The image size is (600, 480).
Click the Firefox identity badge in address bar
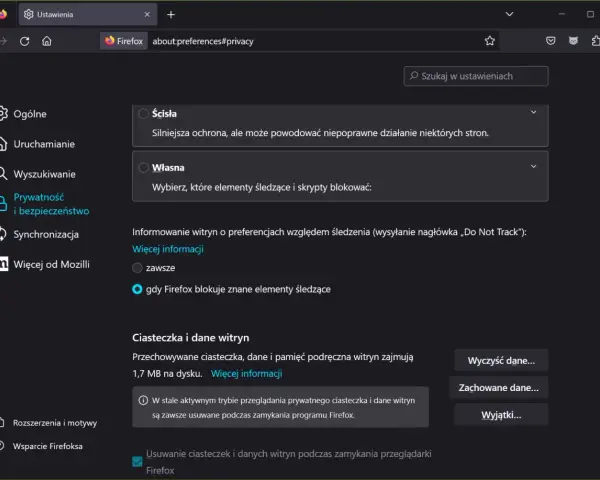[124, 41]
